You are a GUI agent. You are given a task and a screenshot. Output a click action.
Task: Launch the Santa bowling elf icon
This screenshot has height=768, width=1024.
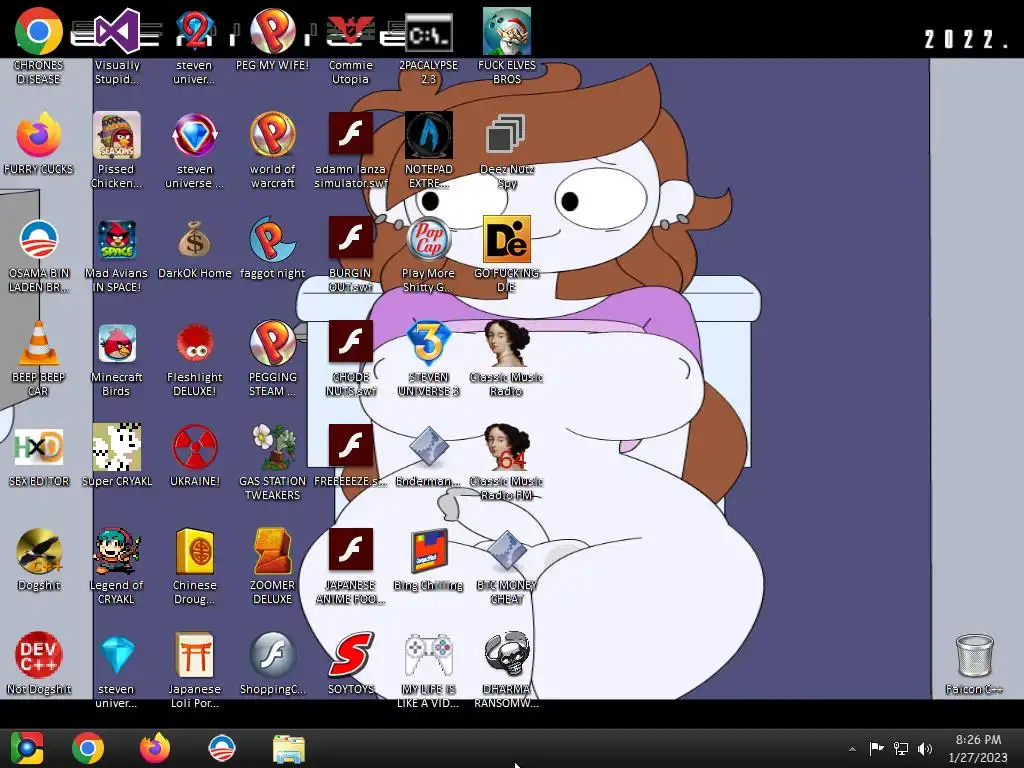(506, 31)
